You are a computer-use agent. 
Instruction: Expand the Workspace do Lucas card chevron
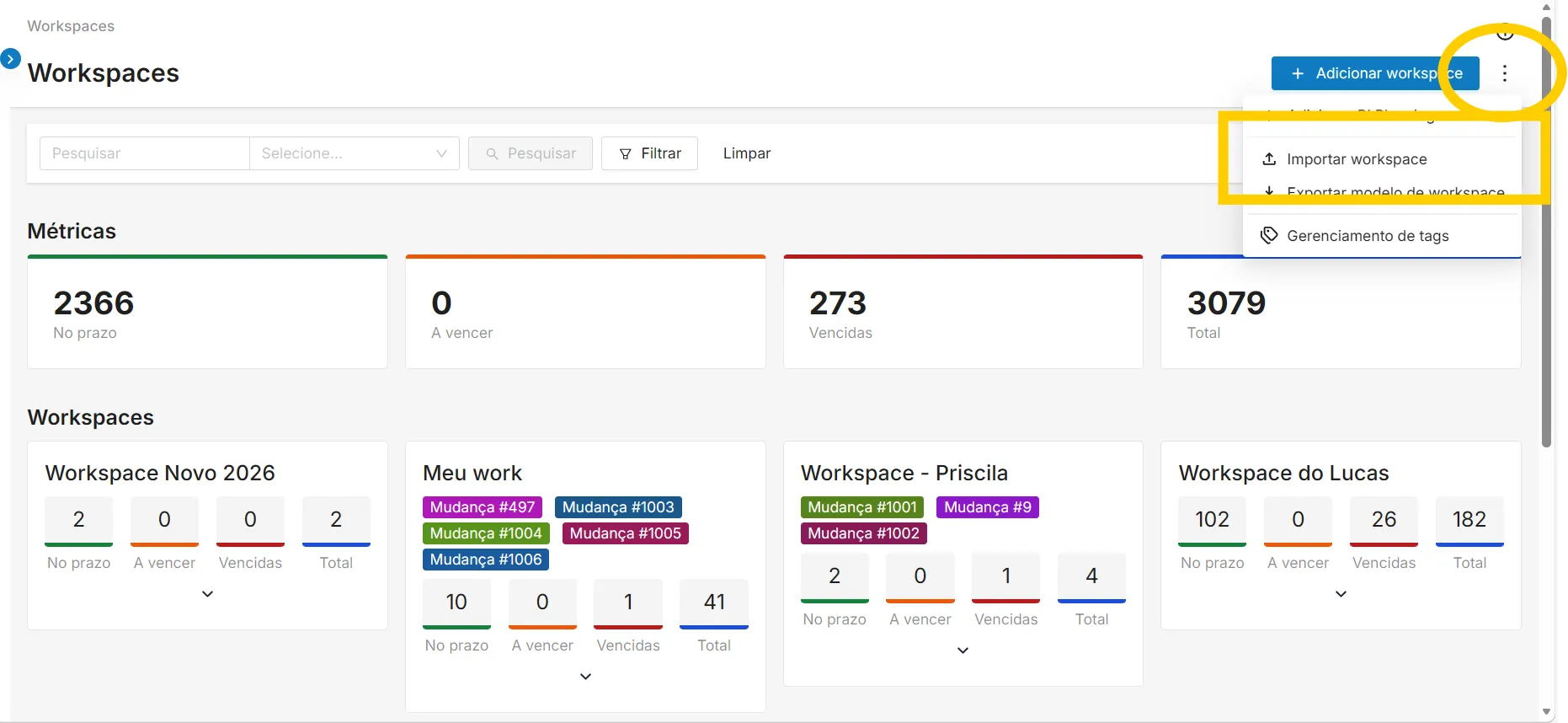click(x=1341, y=594)
